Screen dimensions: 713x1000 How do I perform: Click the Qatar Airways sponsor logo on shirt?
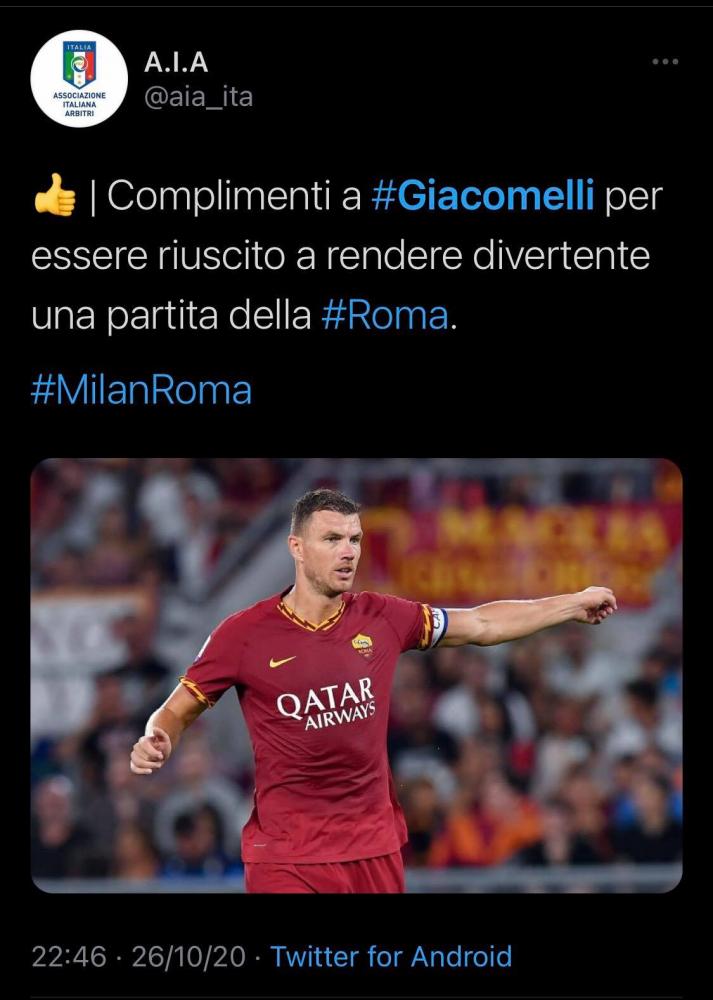pos(326,703)
